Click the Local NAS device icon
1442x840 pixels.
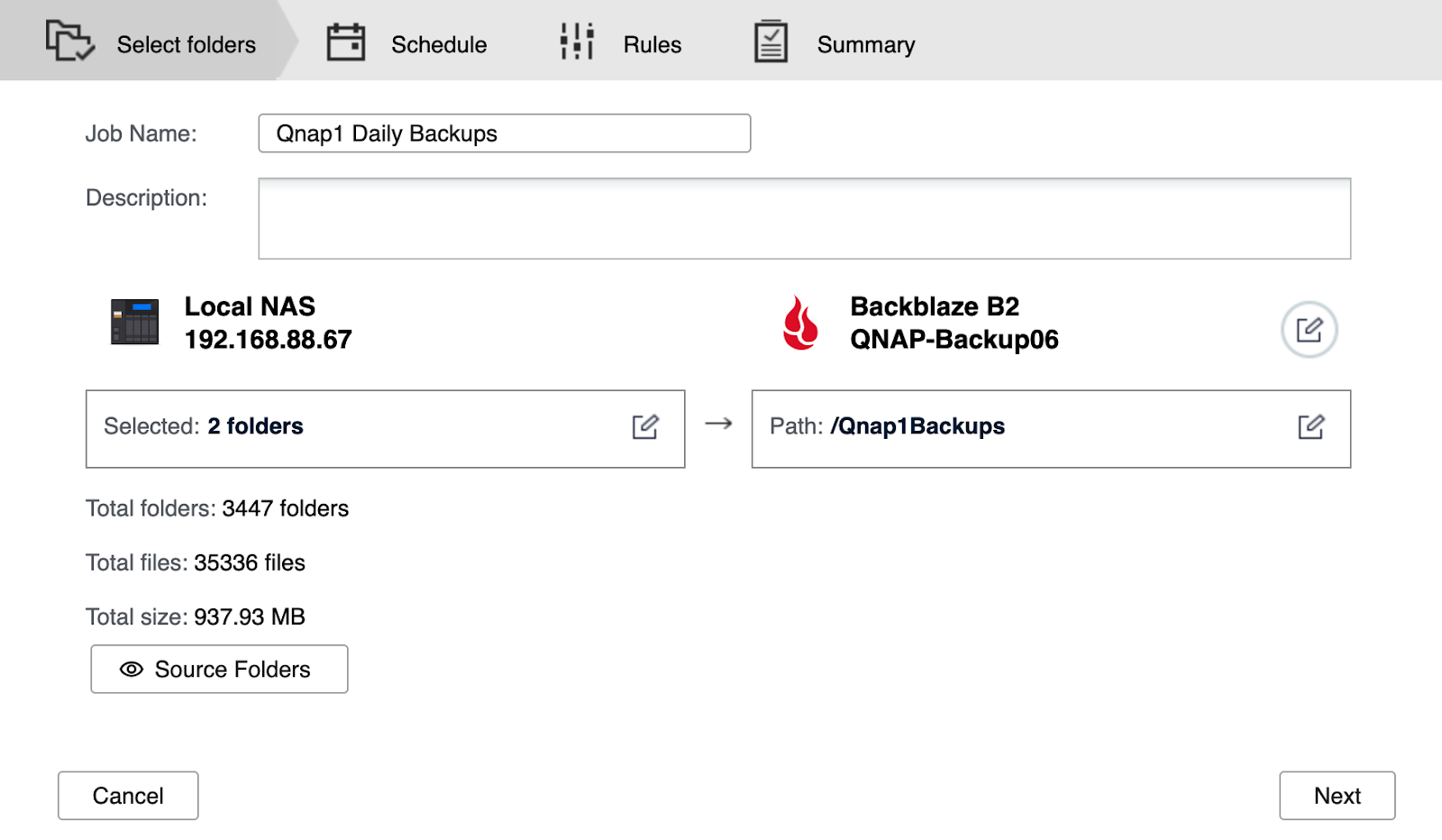click(134, 322)
